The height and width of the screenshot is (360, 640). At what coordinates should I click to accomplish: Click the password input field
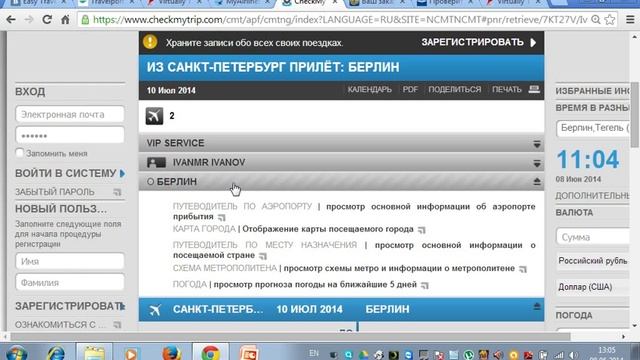click(70, 136)
